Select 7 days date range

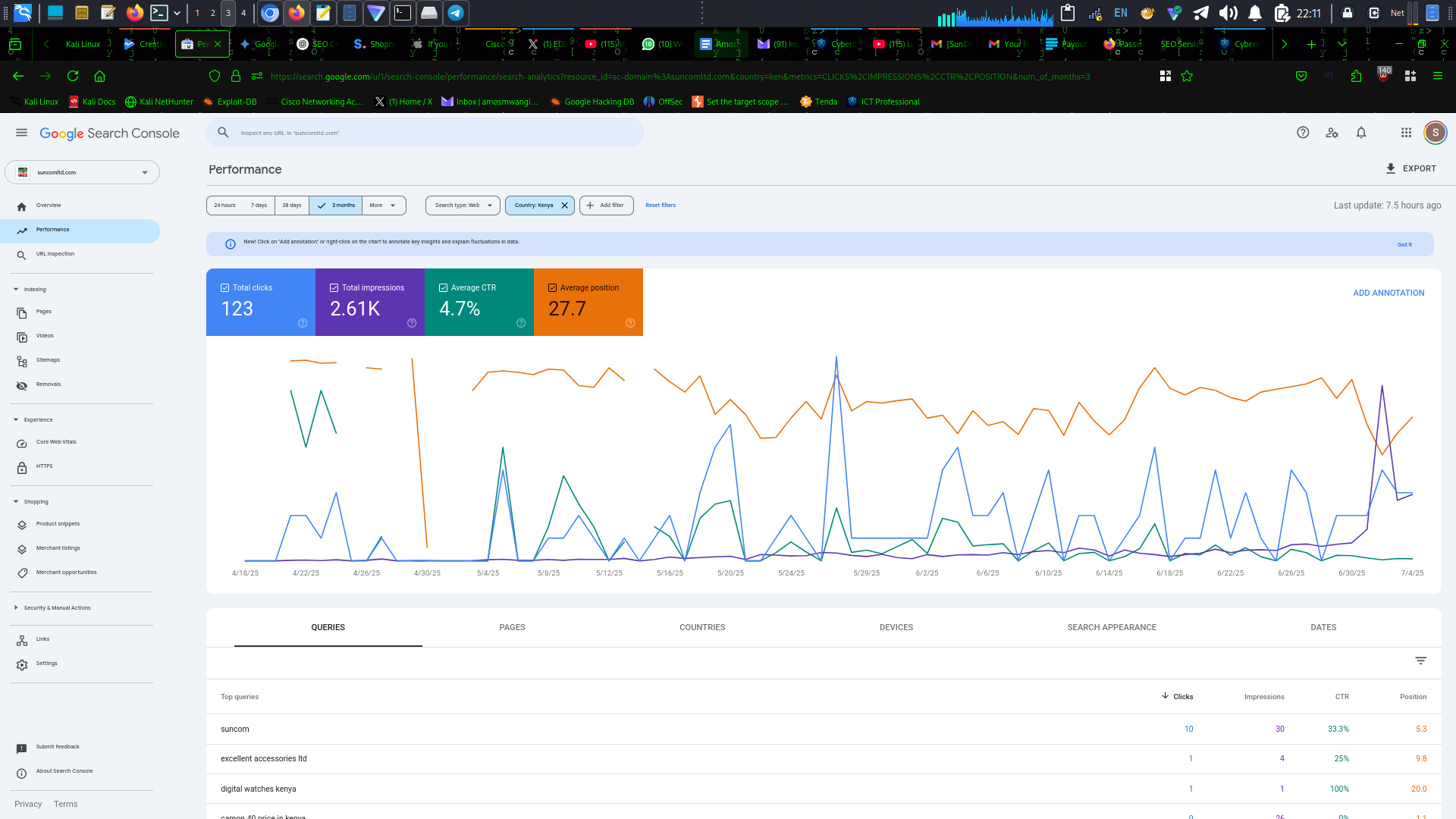point(259,206)
